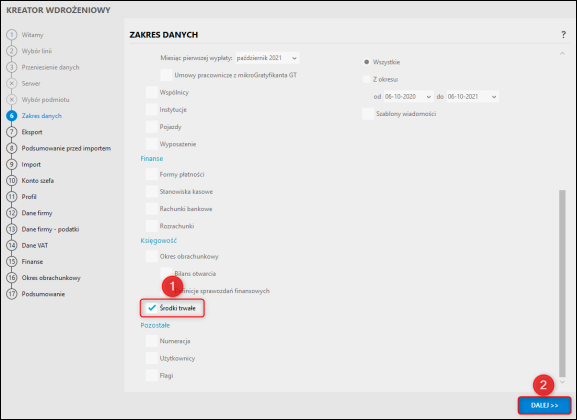The width and height of the screenshot is (577, 420).
Task: Tick the Stanowiska kasowe checkbox
Action: 152,192
